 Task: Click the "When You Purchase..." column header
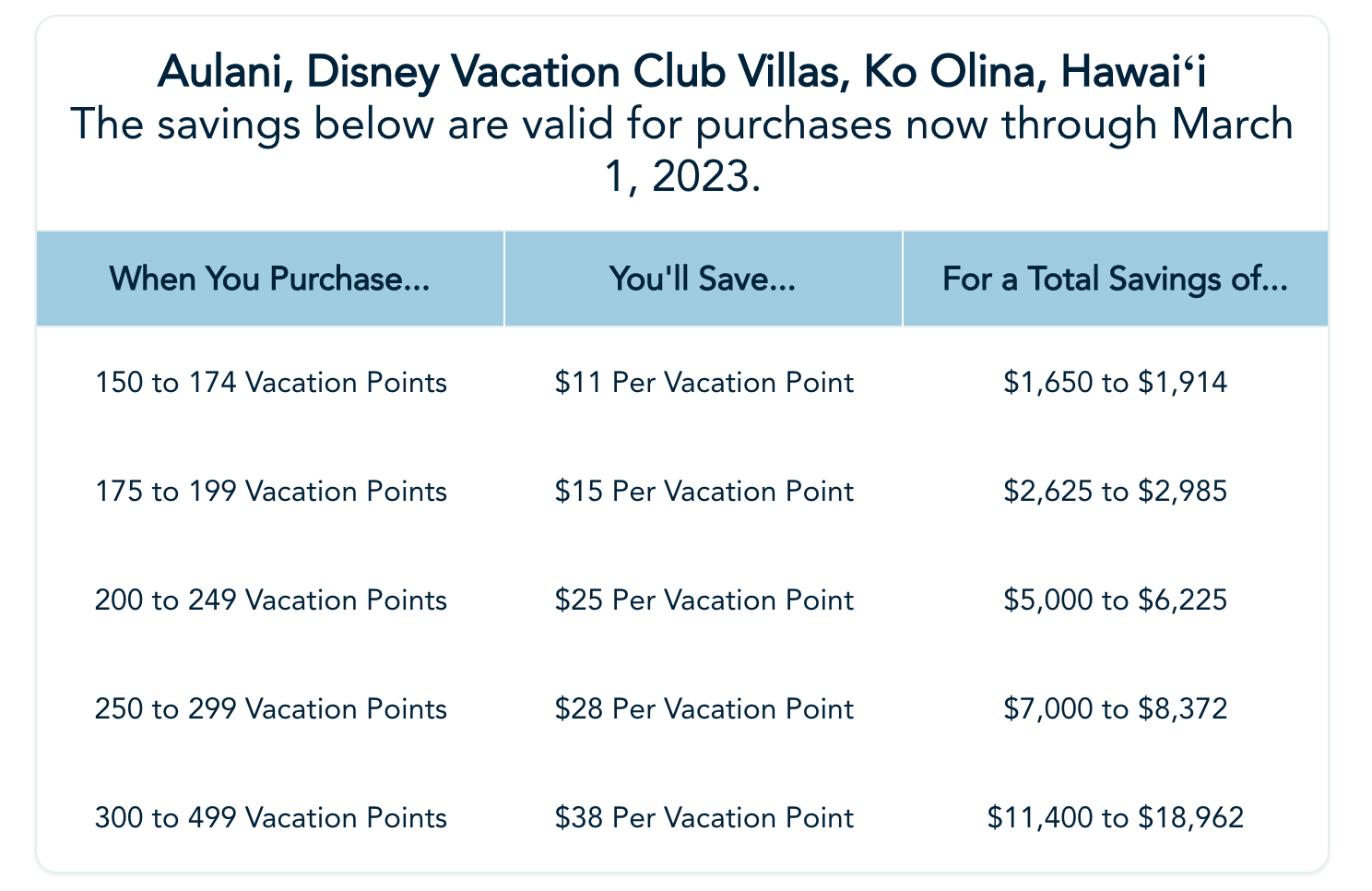[269, 279]
